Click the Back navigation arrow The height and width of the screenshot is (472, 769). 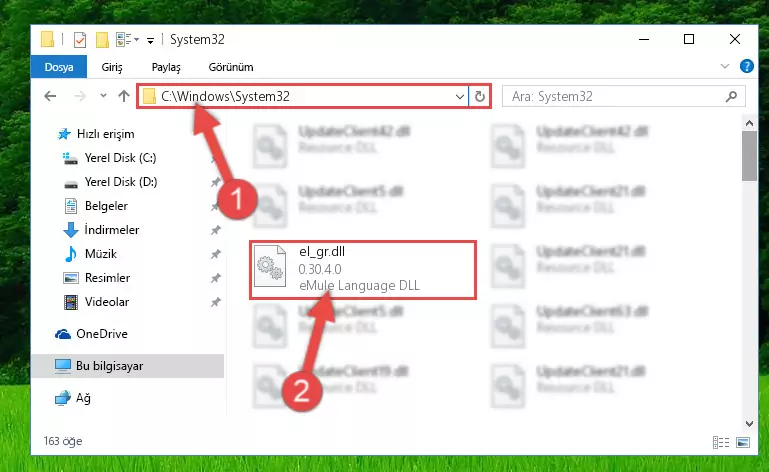tap(50, 96)
